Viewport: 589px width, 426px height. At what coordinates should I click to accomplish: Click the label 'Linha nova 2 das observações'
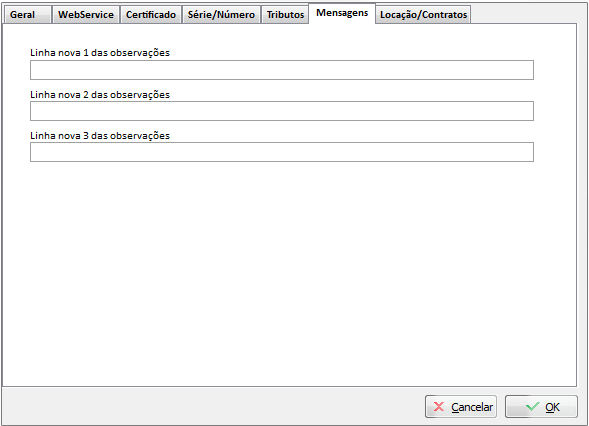click(x=100, y=95)
